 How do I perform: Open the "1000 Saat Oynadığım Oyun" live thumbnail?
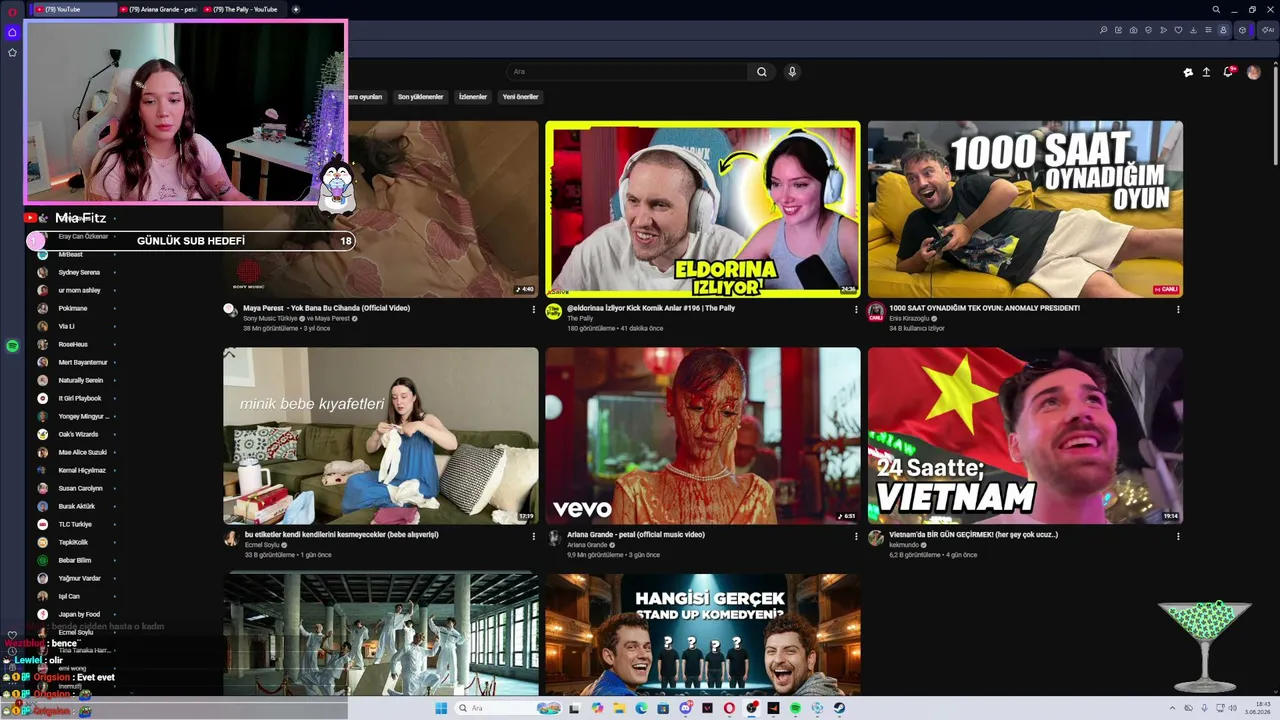pyautogui.click(x=1025, y=209)
